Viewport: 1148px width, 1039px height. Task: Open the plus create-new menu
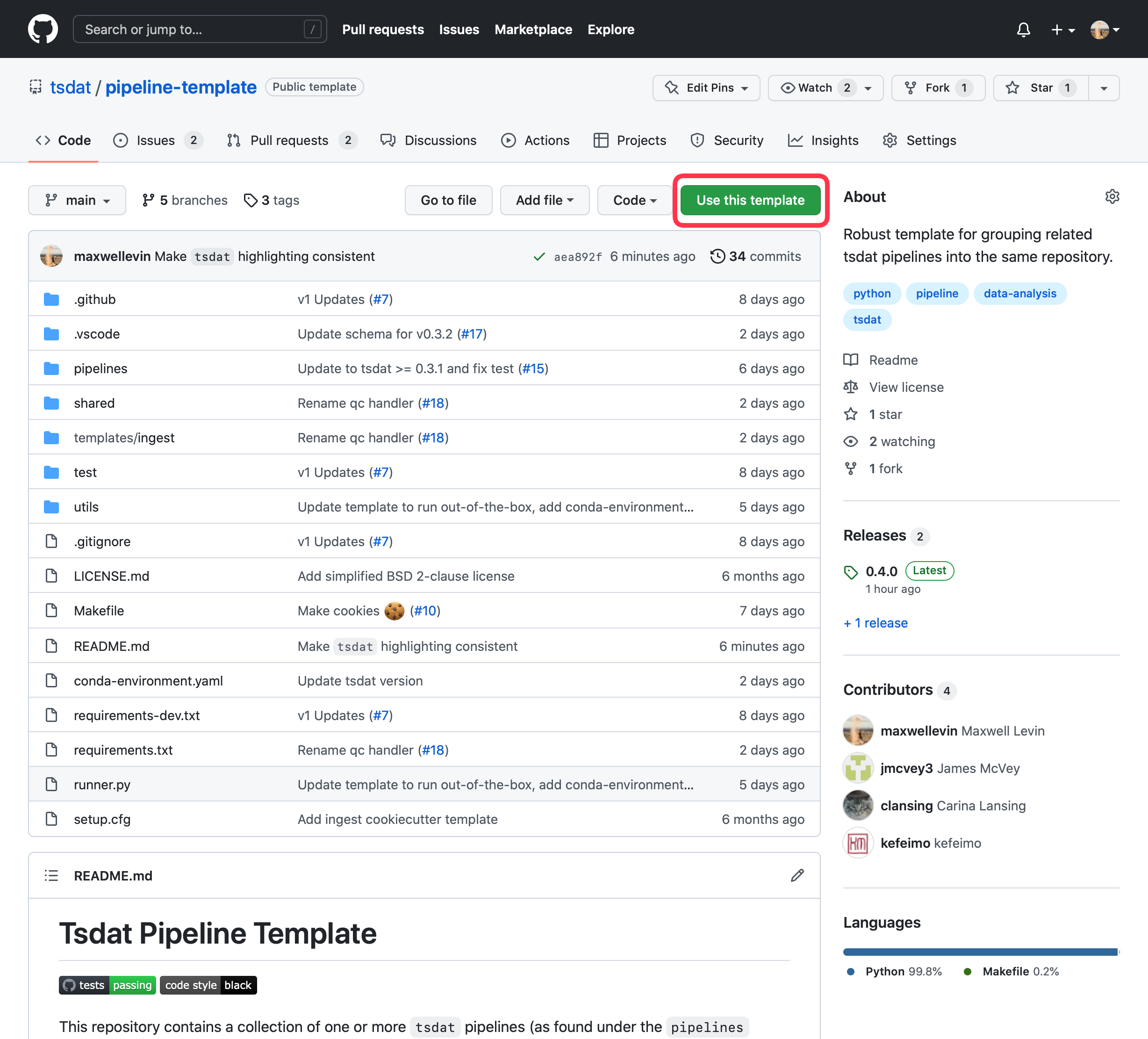click(1062, 29)
